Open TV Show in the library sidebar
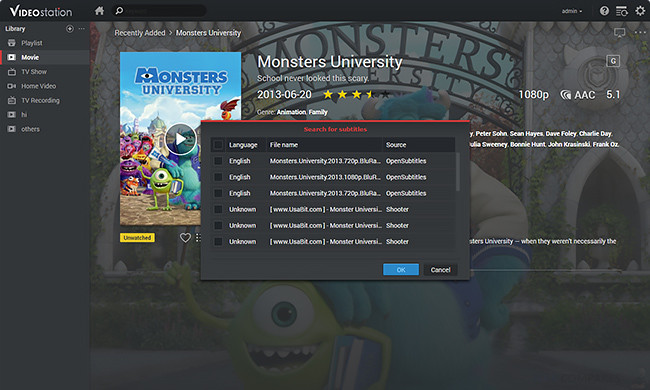This screenshot has height=390, width=650. coord(34,72)
